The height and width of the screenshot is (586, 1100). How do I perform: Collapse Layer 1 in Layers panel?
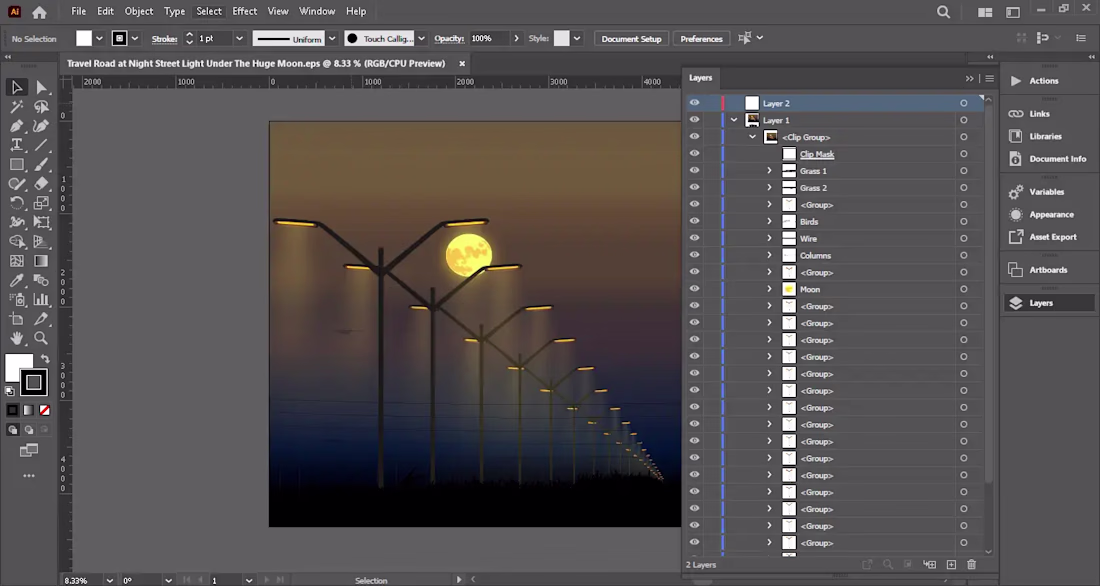[734, 120]
